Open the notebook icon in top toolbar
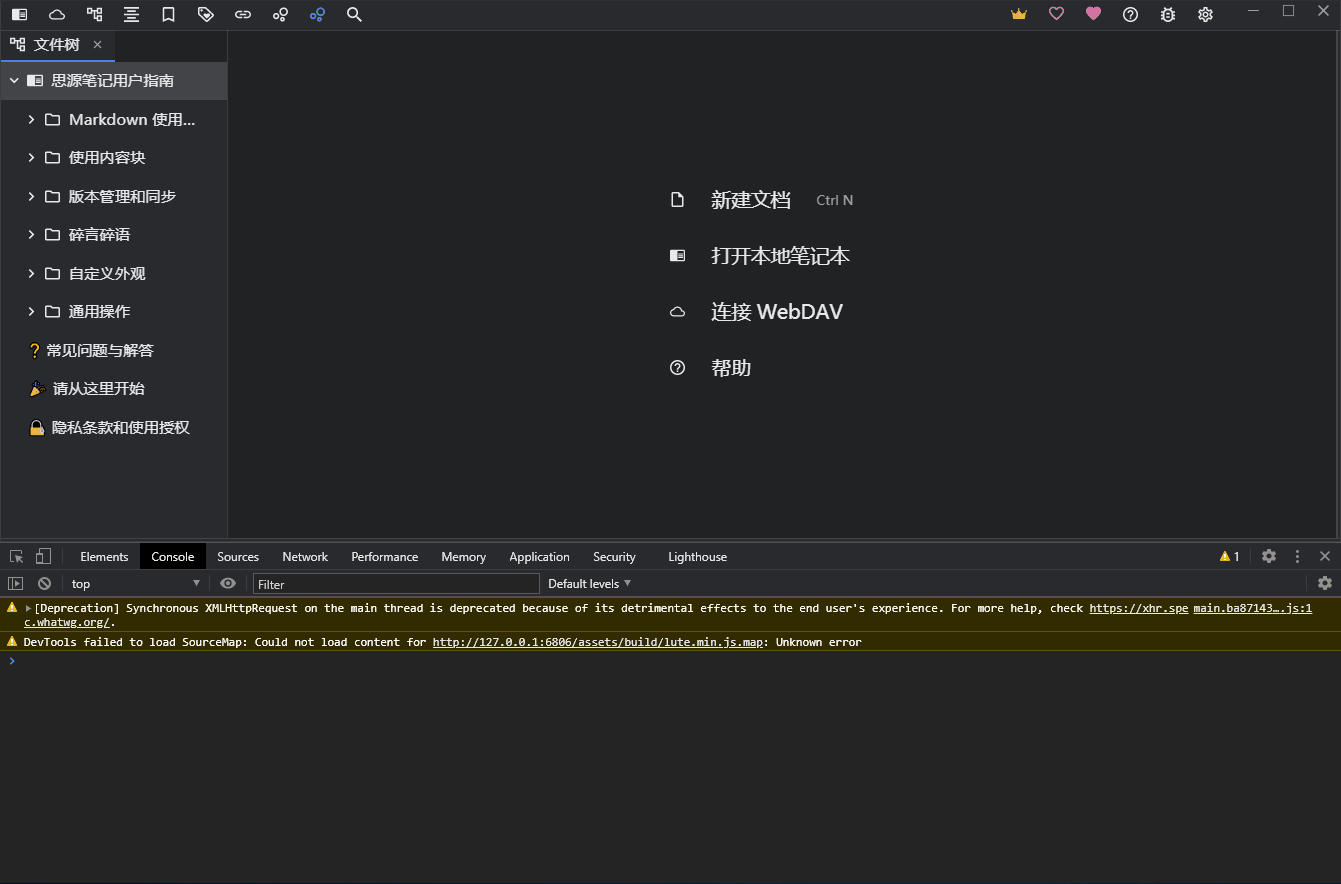The height and width of the screenshot is (884, 1341). click(19, 15)
